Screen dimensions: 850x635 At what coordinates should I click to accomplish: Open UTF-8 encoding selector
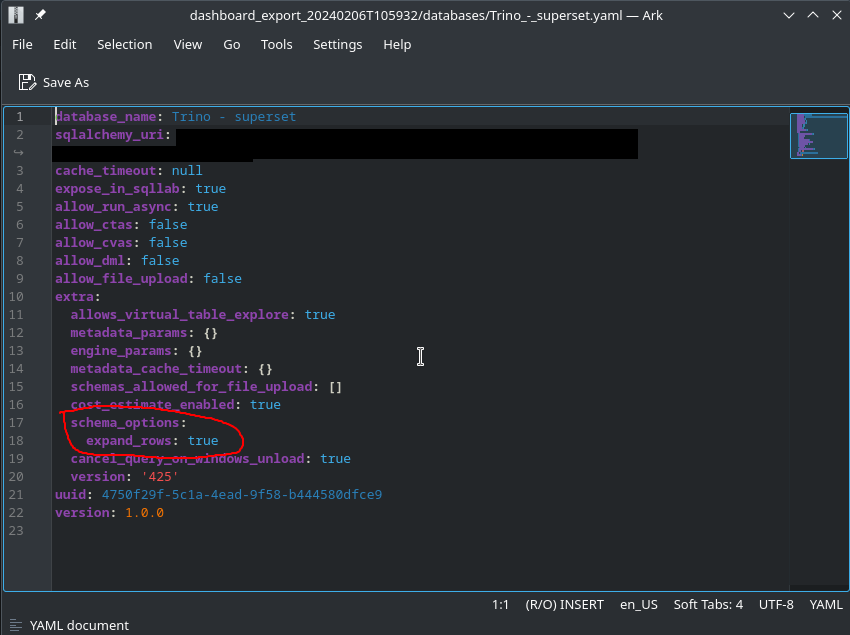pos(776,605)
